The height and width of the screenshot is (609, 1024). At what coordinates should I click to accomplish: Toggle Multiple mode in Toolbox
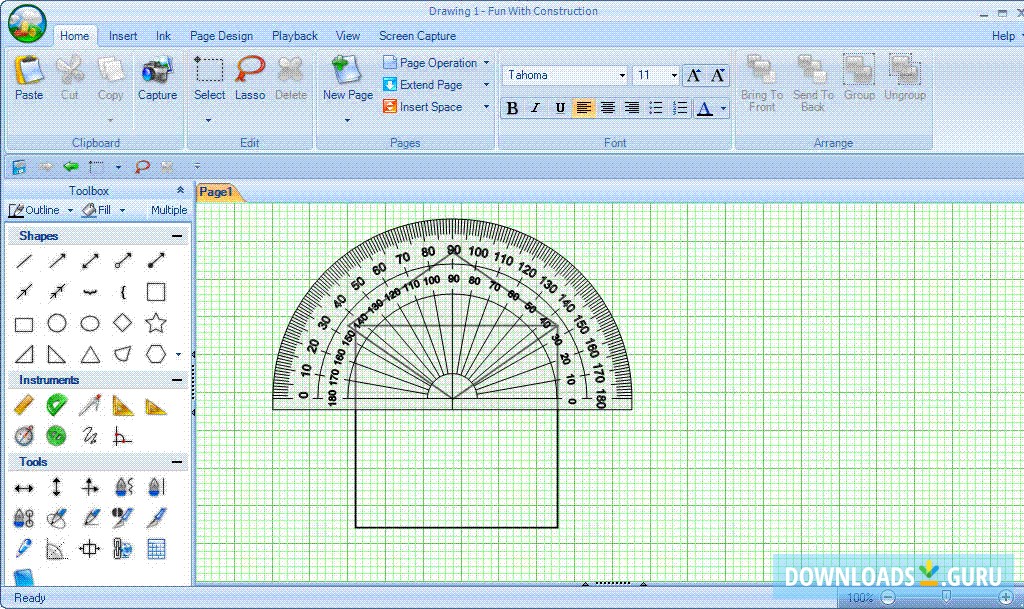click(168, 210)
